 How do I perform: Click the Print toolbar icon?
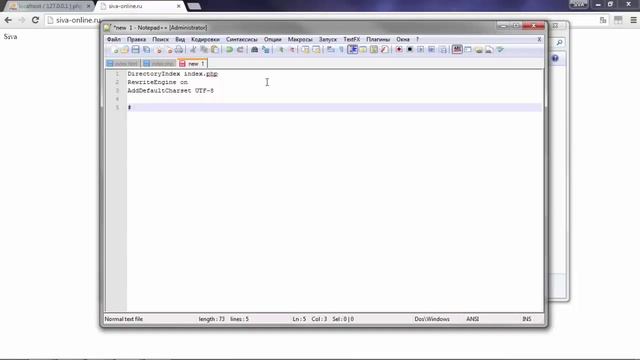179,50
